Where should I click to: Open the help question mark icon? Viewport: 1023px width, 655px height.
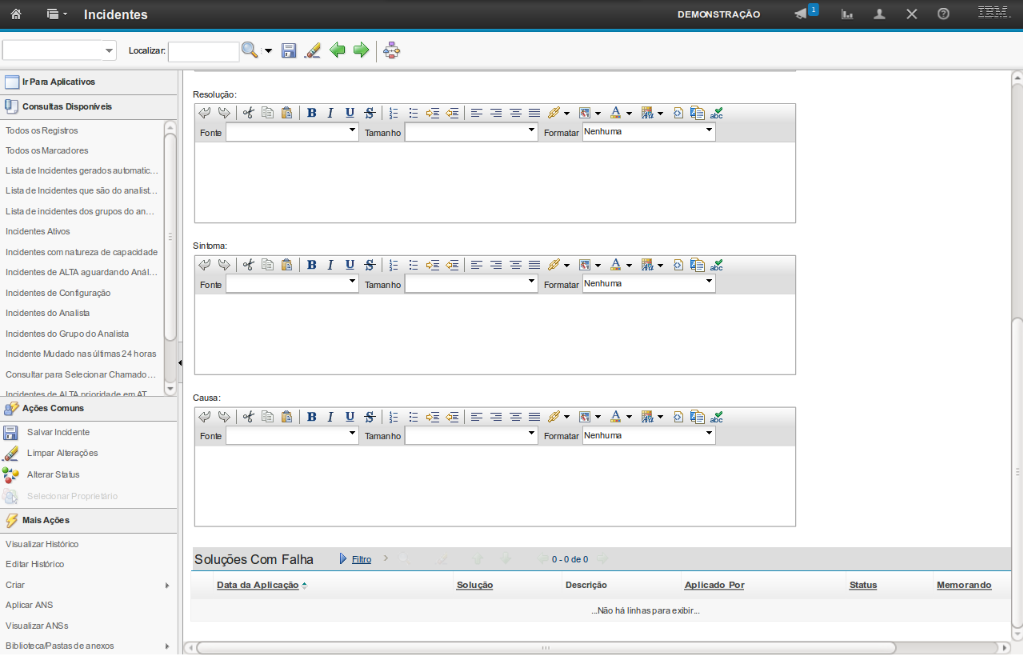pos(943,14)
